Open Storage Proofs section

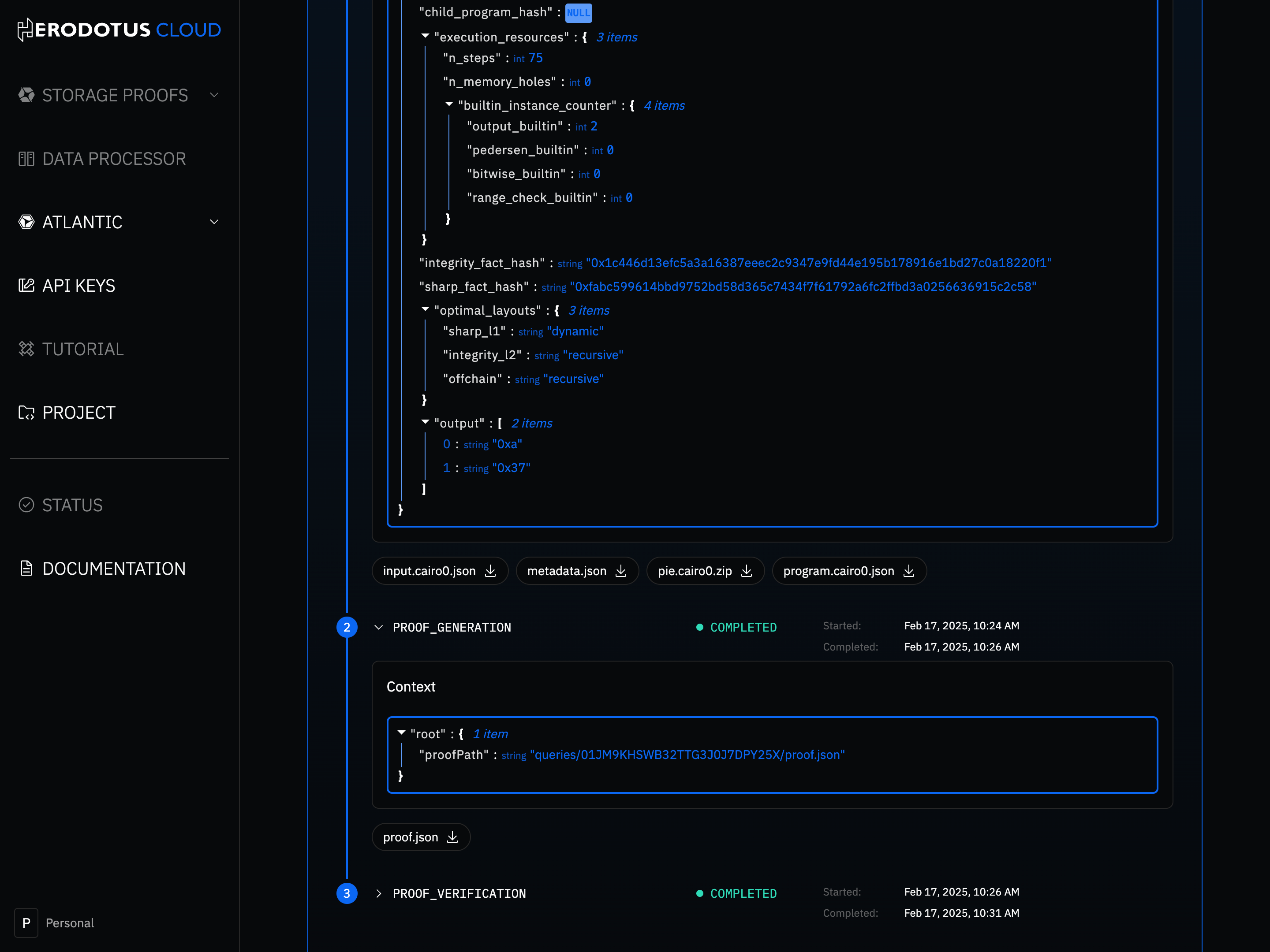pos(116,95)
